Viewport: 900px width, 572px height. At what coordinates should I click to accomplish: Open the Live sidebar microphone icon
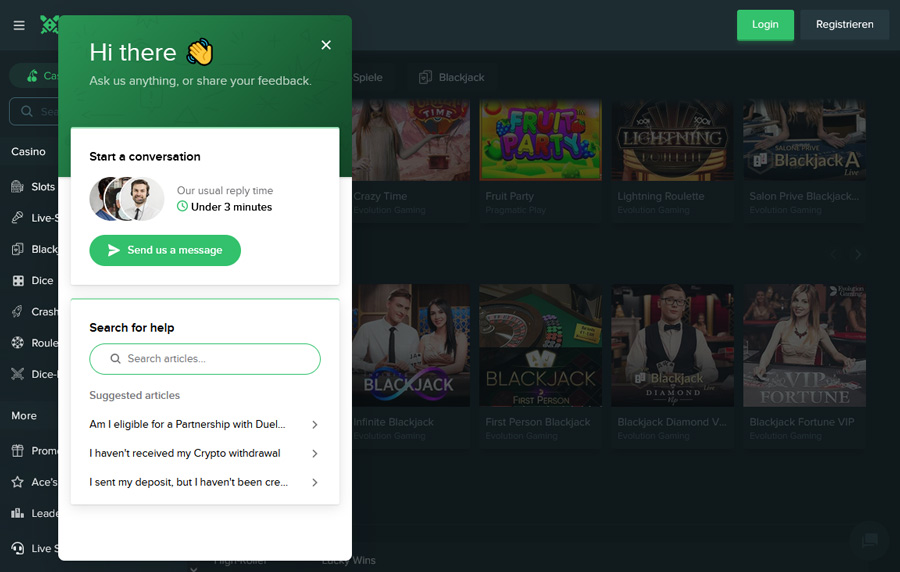coord(18,217)
